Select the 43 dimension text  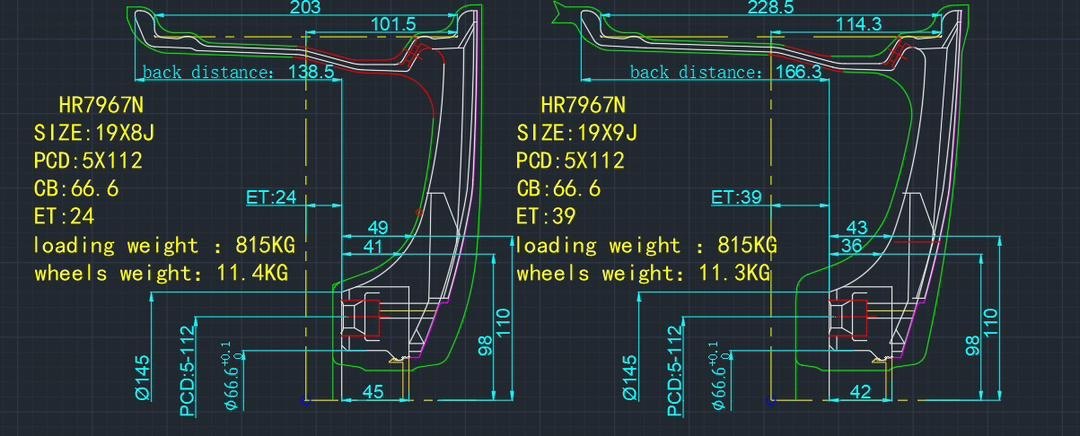[857, 228]
